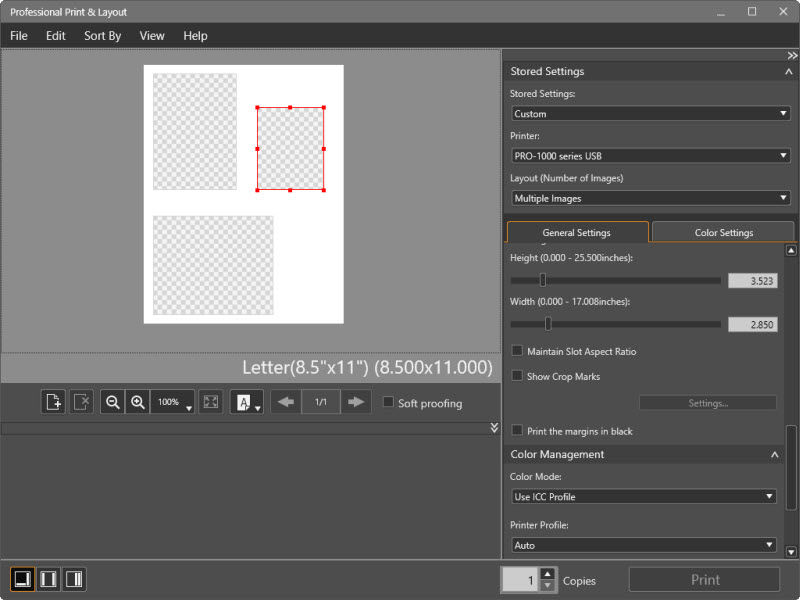Open the Sort By menu
800x600 pixels.
[102, 35]
